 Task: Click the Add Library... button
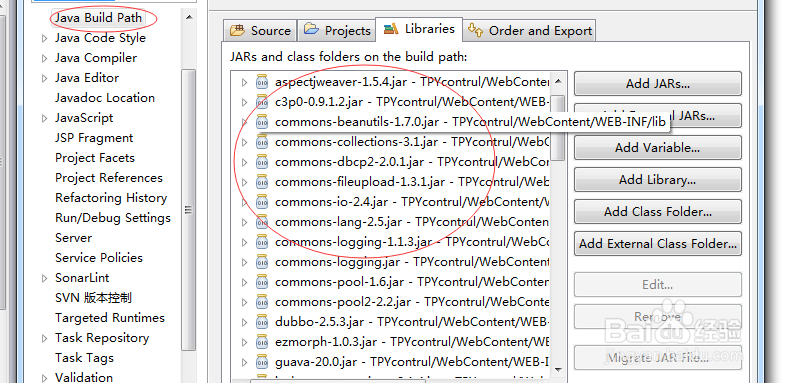click(x=658, y=179)
